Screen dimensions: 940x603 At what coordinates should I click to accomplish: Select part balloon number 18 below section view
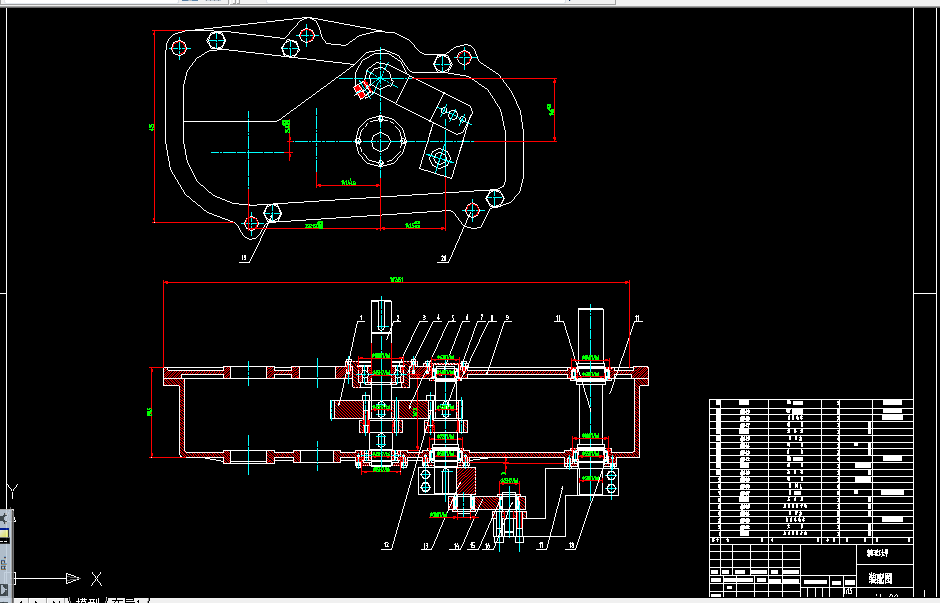(572, 545)
